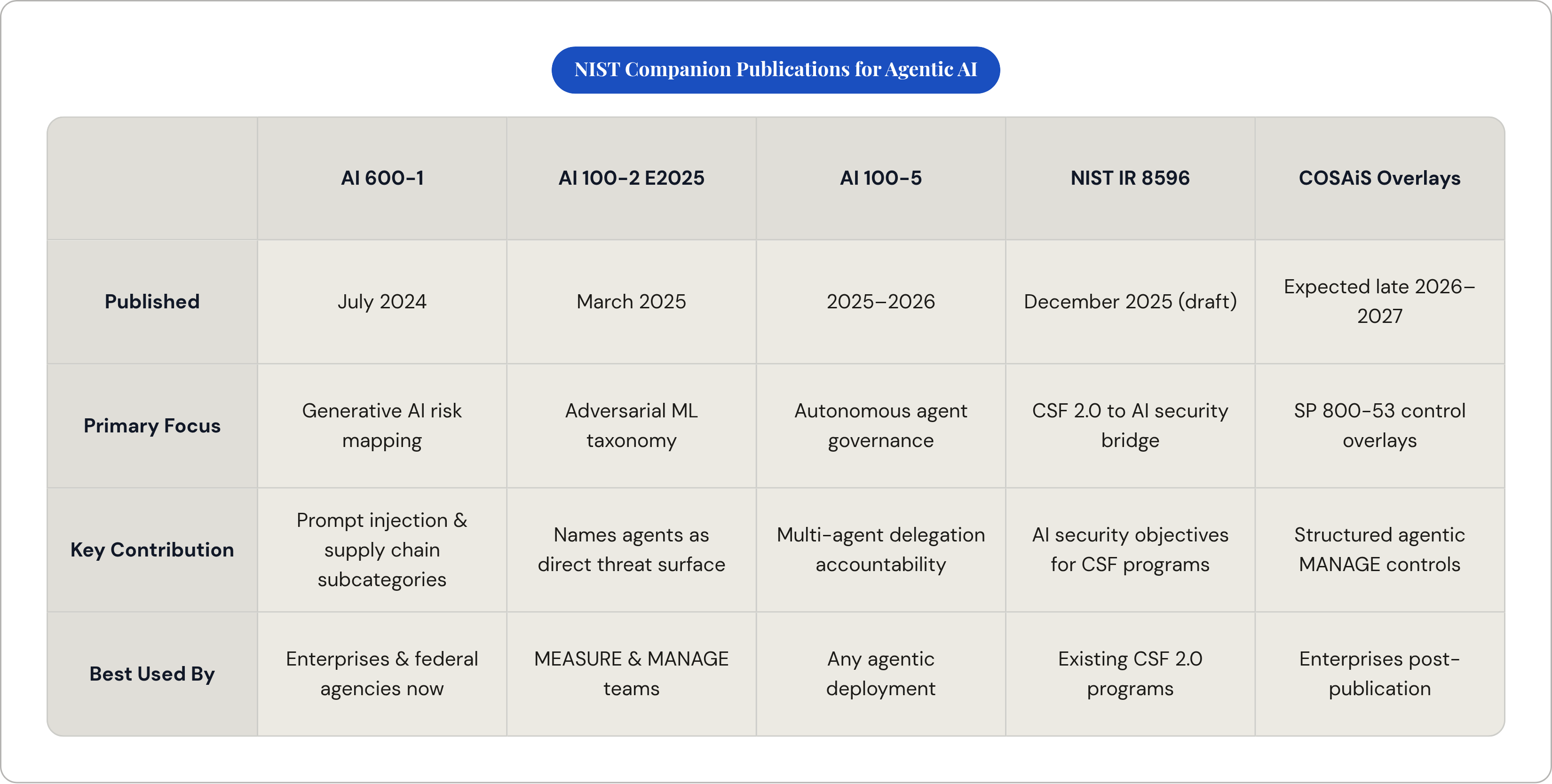Click the NIST Companion Publications title banner
The height and width of the screenshot is (784, 1552).
pos(776,70)
